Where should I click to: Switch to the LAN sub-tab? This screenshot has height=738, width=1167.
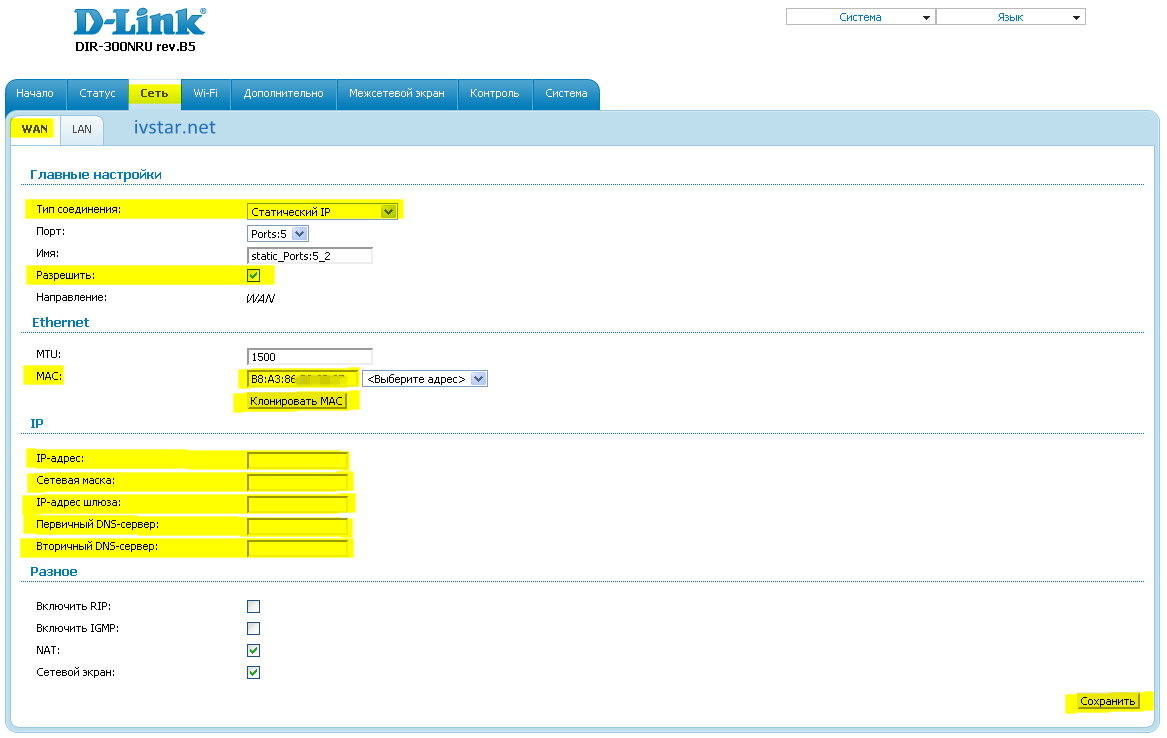[81, 129]
